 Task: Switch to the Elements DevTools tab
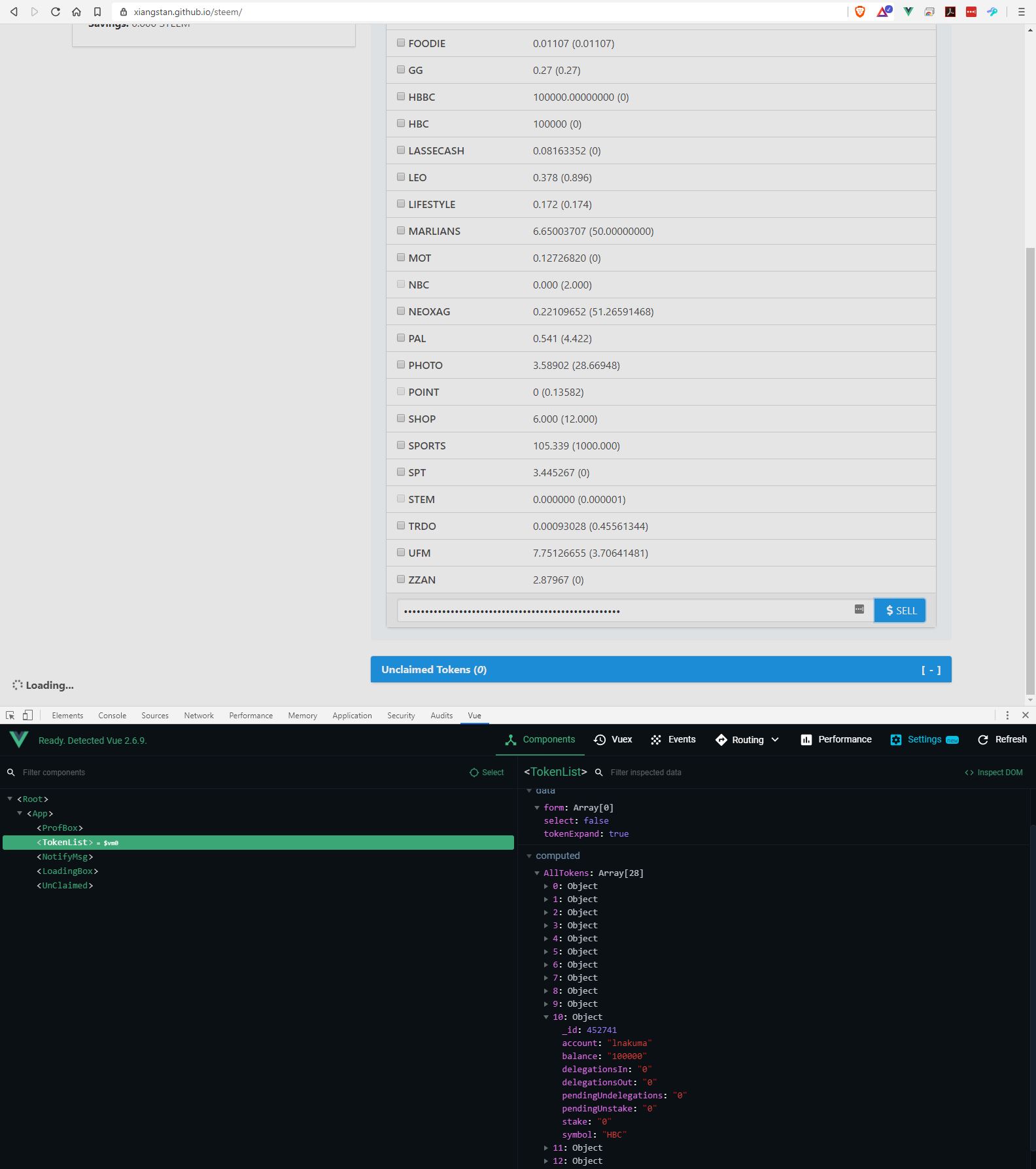coord(67,716)
